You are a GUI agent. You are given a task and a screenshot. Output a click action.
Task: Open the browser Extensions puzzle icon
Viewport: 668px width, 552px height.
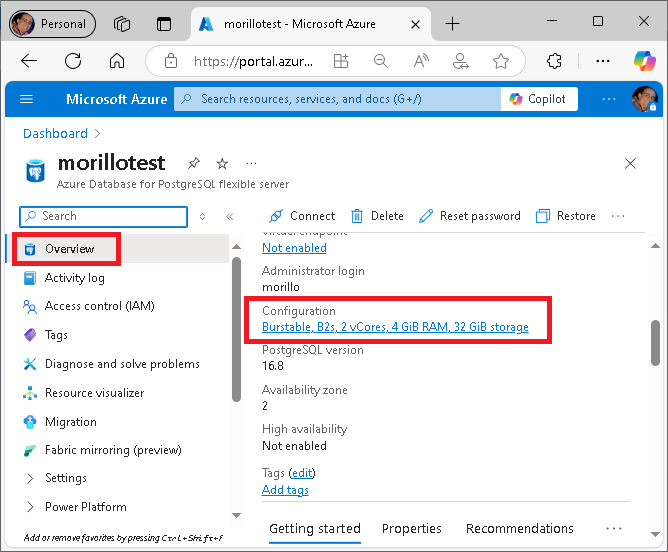[554, 61]
